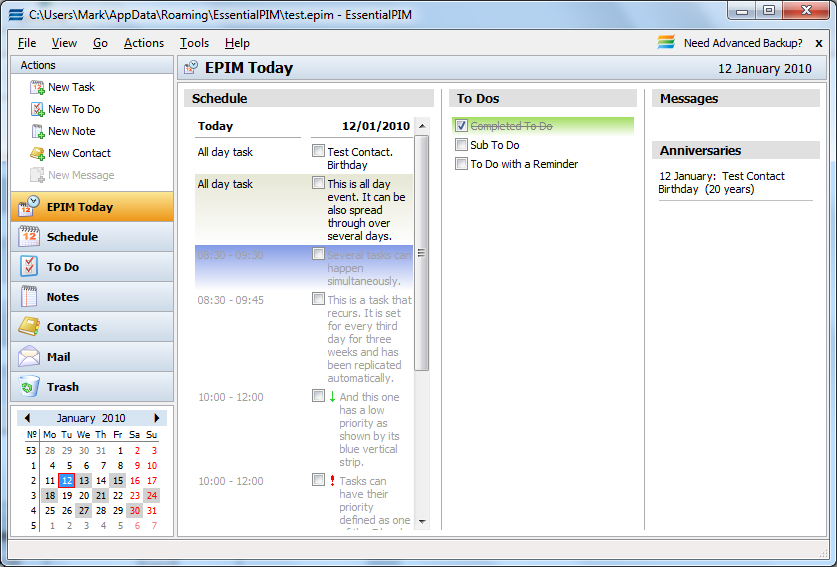Viewport: 837px width, 567px height.
Task: Tick the To Do with a Reminder checkbox
Action: [x=461, y=163]
